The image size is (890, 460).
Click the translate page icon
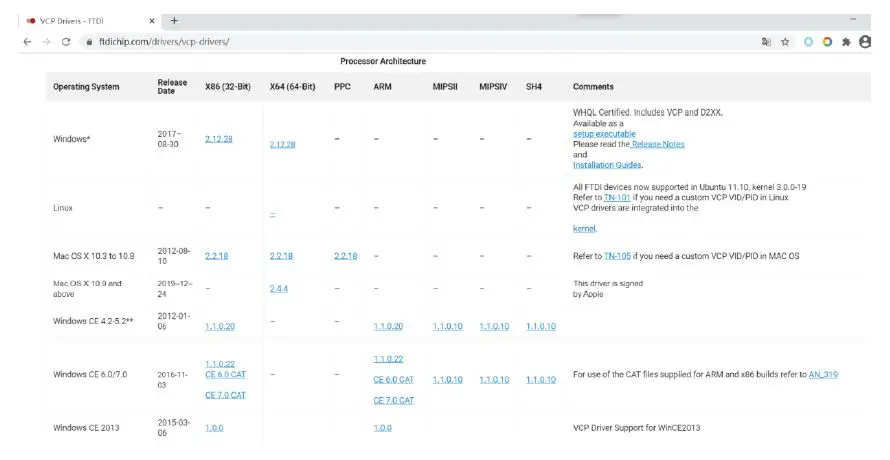pyautogui.click(x=766, y=41)
